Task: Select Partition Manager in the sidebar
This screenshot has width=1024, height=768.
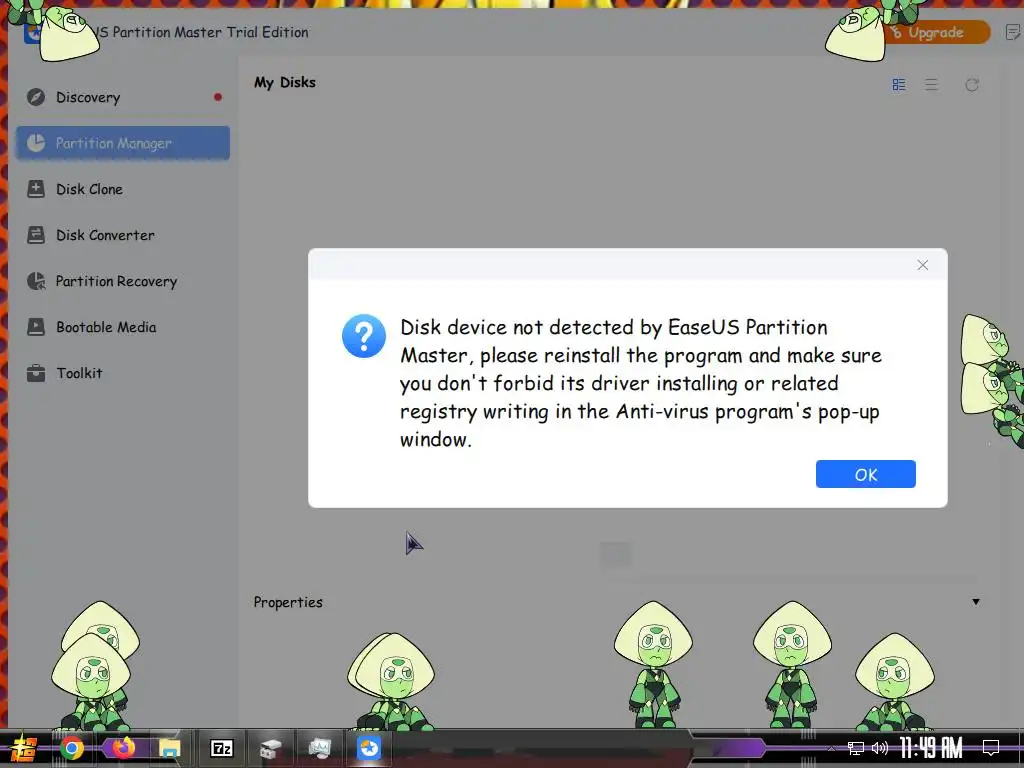Action: tap(123, 143)
